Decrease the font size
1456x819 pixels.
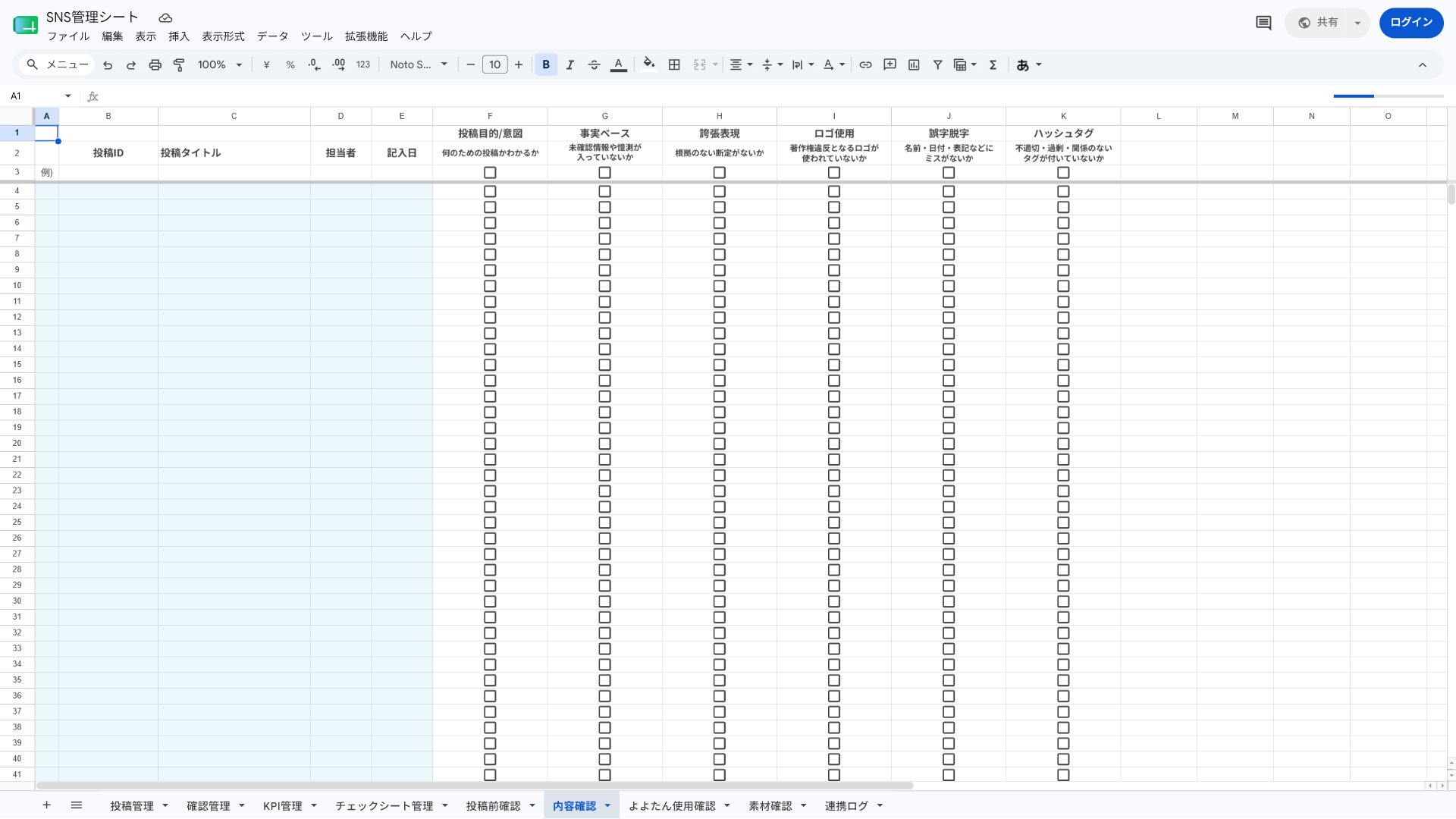470,65
